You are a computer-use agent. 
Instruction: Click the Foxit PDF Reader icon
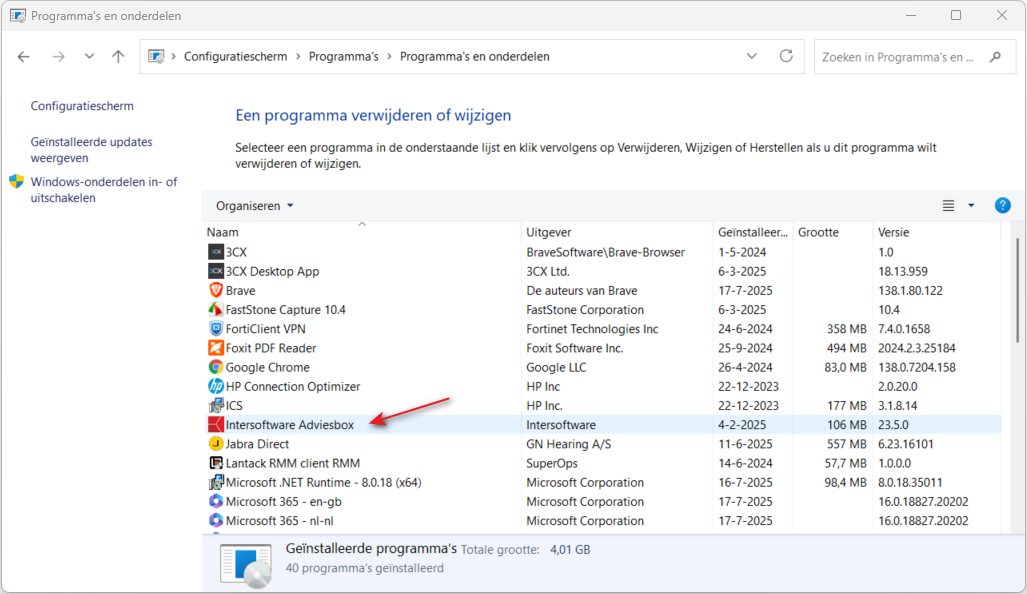click(x=215, y=348)
